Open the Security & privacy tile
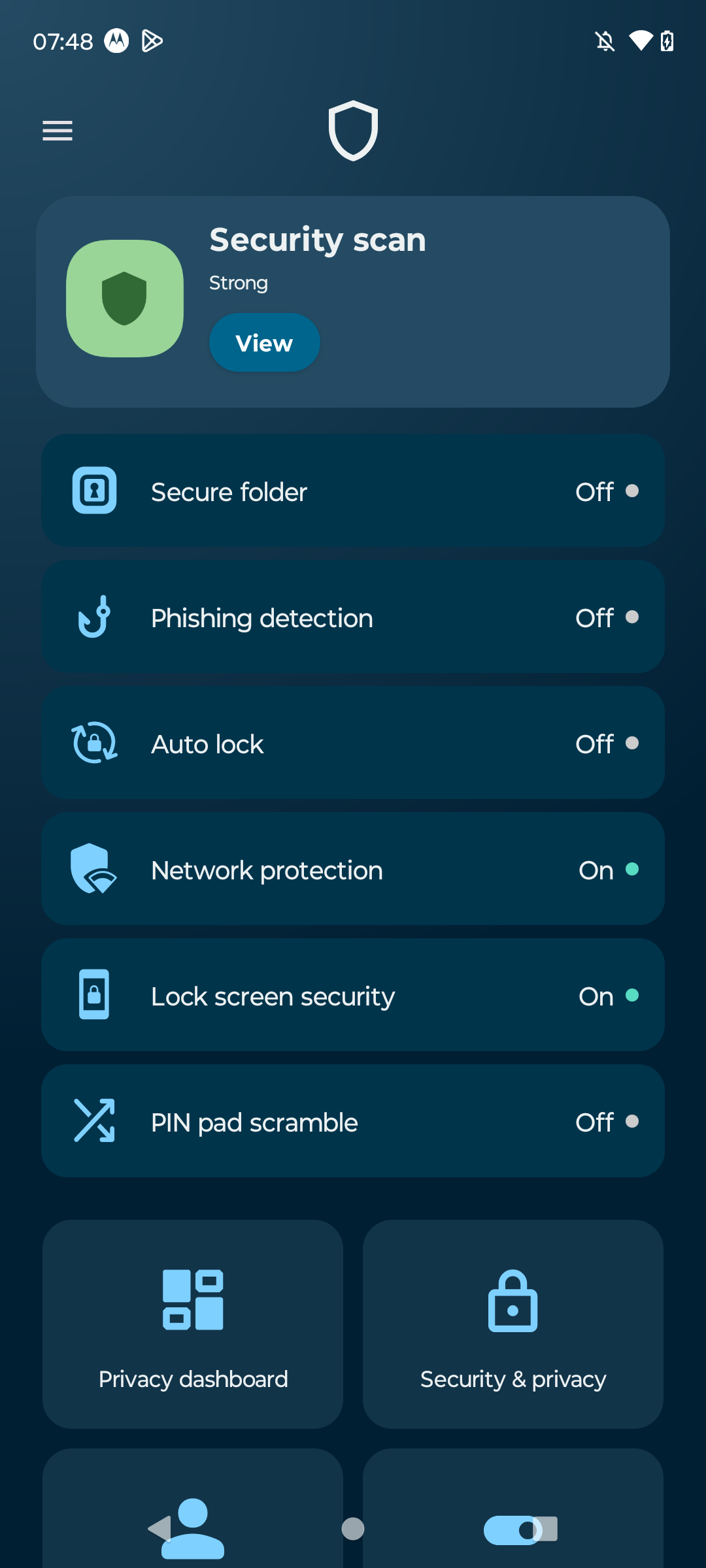Image resolution: width=706 pixels, height=1568 pixels. coord(513,1324)
